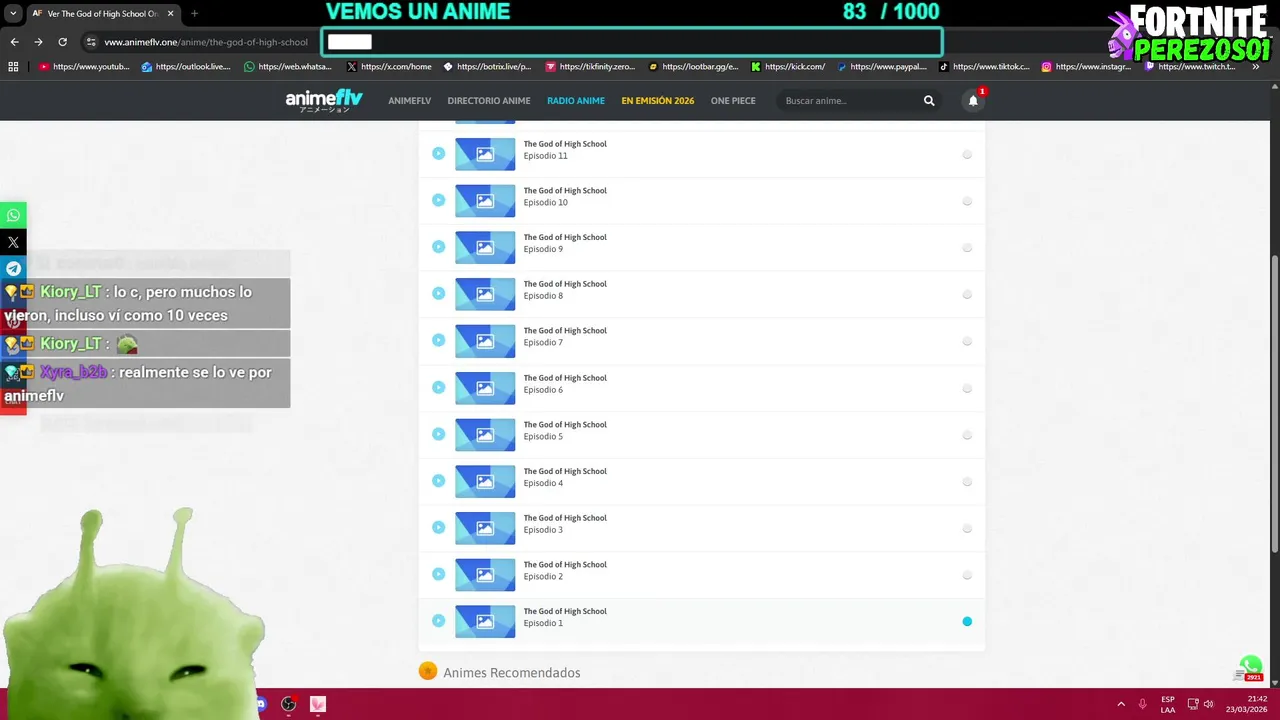1280x720 pixels.
Task: Open DIRECTORIO ANIME in the navigation
Action: (x=489, y=101)
